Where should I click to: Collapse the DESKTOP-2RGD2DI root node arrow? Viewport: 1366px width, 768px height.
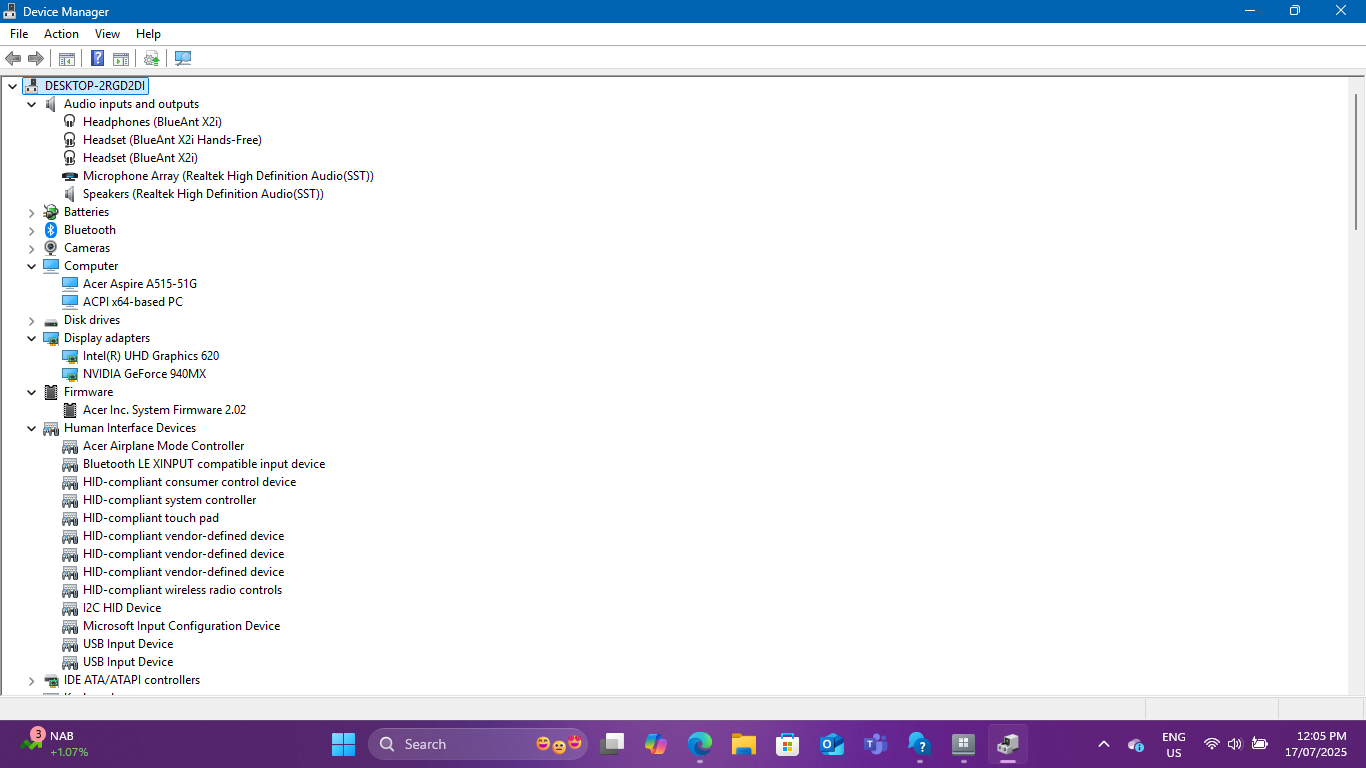13,86
